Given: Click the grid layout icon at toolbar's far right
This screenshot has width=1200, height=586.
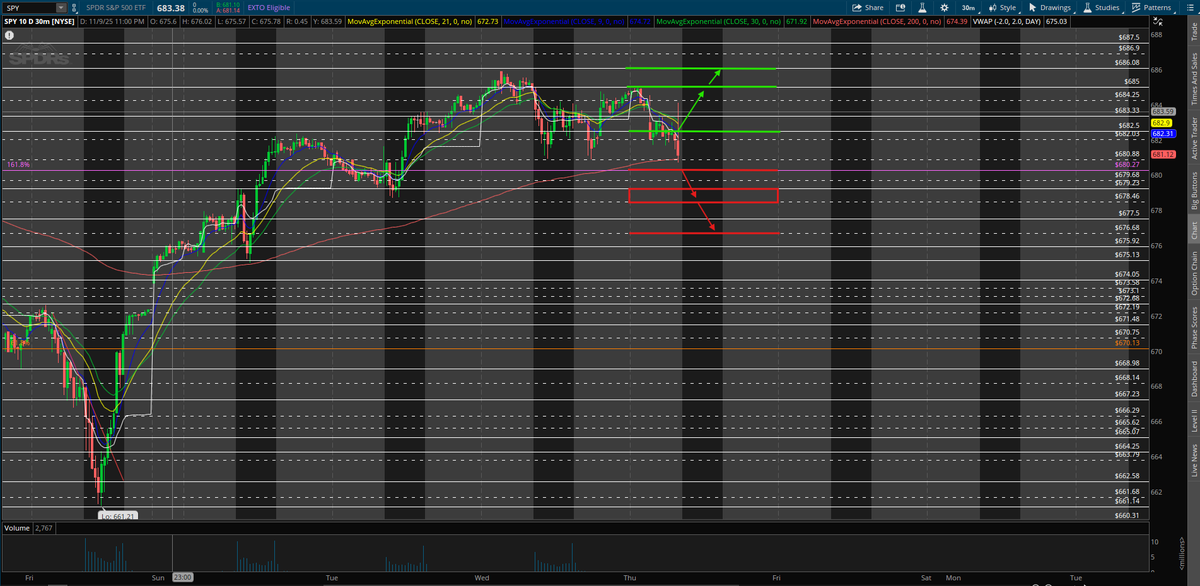Looking at the screenshot, I should [1189, 9].
